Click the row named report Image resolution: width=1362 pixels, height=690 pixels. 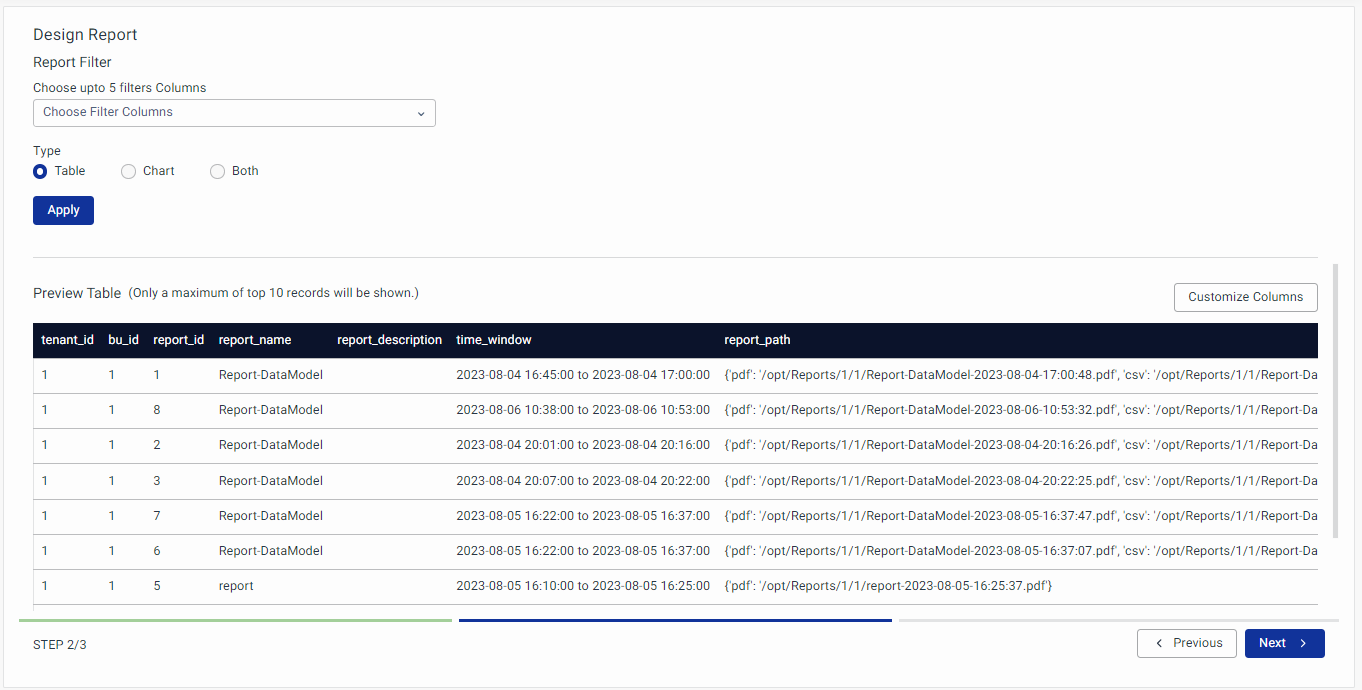(x=236, y=586)
